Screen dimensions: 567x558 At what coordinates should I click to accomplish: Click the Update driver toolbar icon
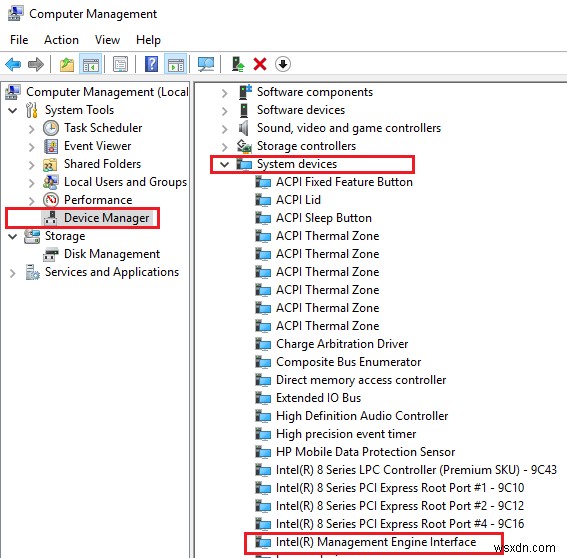[238, 64]
